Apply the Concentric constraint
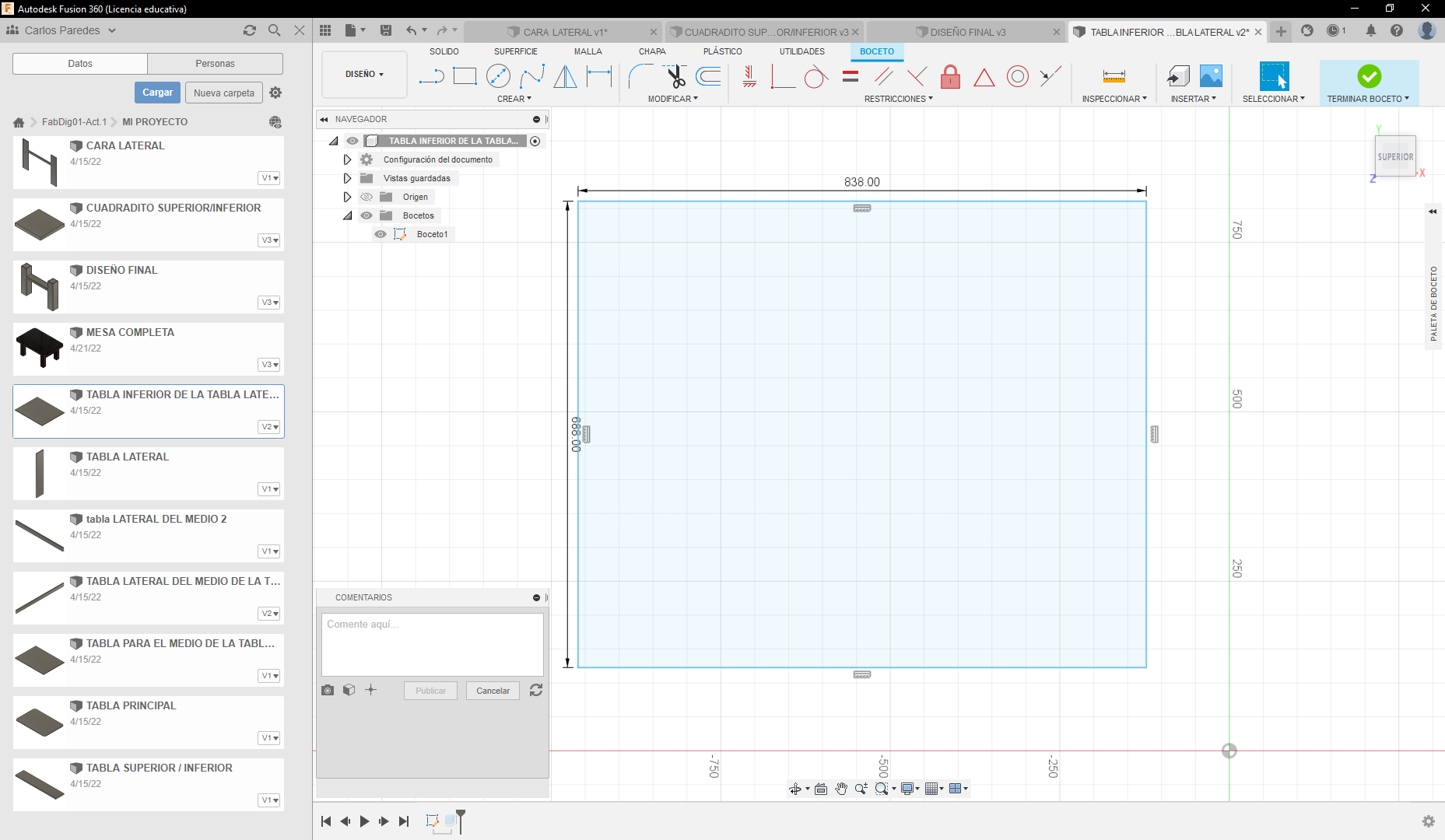The width and height of the screenshot is (1445, 840). [1017, 76]
